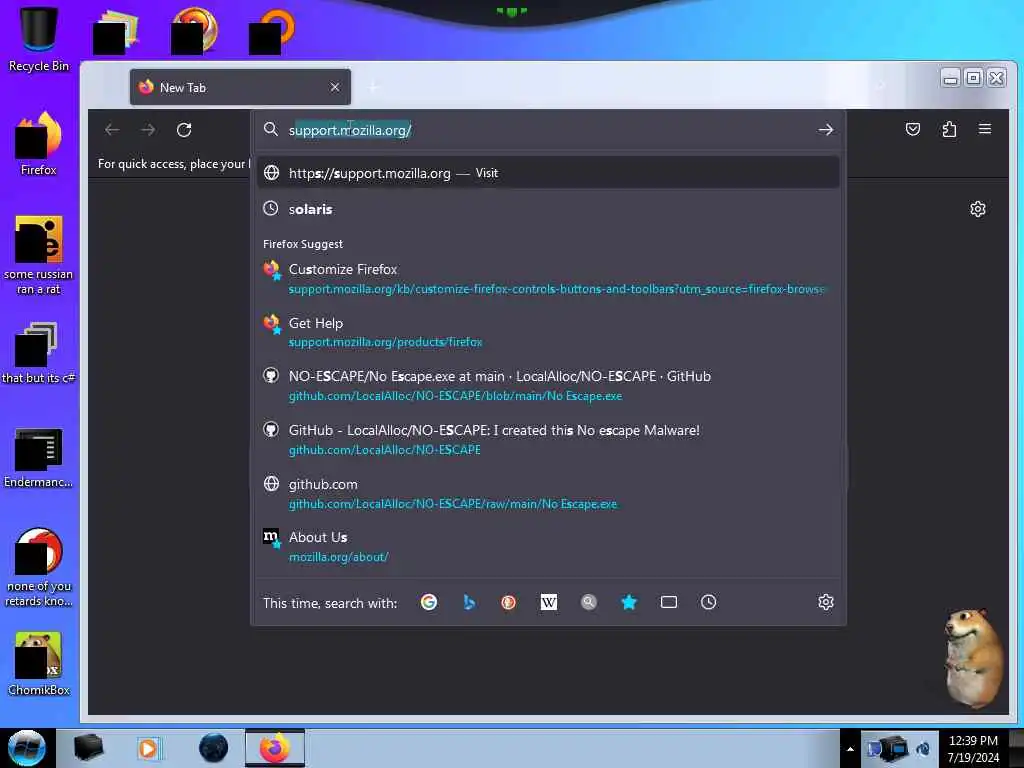Screen dimensions: 1024x768
Task: Click the address bar containing support.mozilla.org/
Action: (549, 130)
